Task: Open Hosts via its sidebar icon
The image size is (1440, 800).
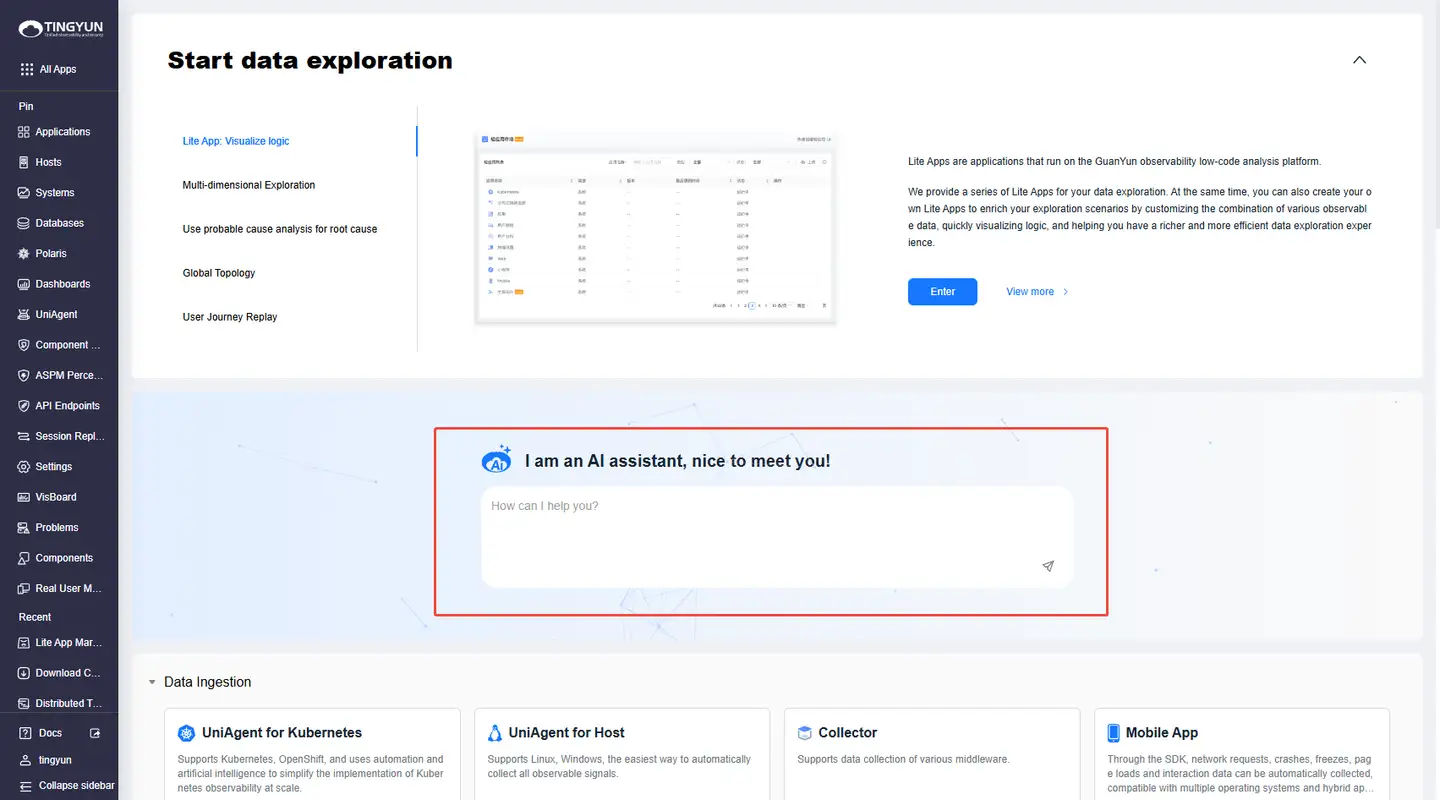Action: (x=25, y=162)
